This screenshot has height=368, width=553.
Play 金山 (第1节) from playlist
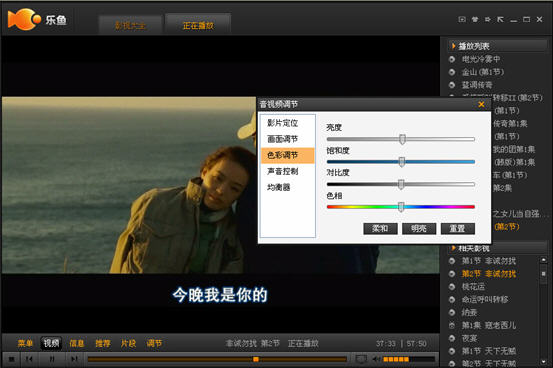coord(483,72)
